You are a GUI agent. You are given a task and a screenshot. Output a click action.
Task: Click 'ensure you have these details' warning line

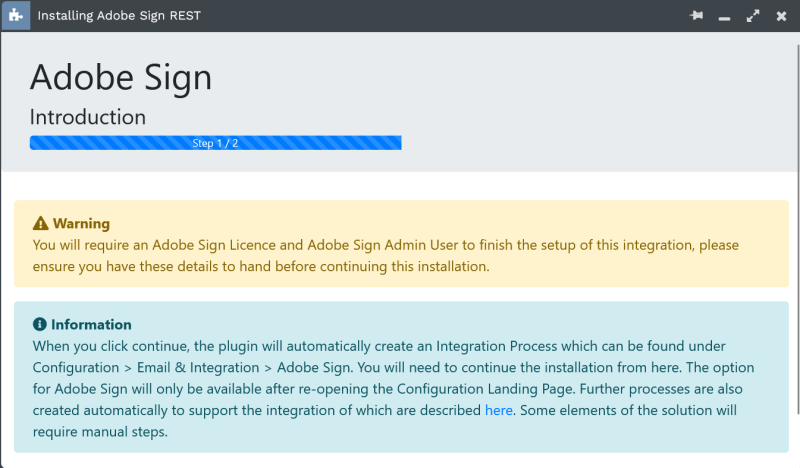[x=260, y=267]
